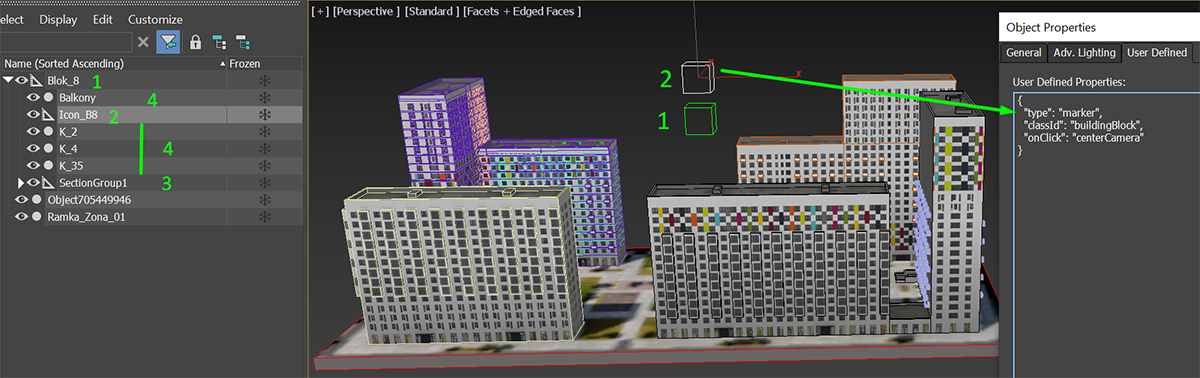This screenshot has height=378, width=1200.
Task: Open the Display menu
Action: pyautogui.click(x=58, y=19)
